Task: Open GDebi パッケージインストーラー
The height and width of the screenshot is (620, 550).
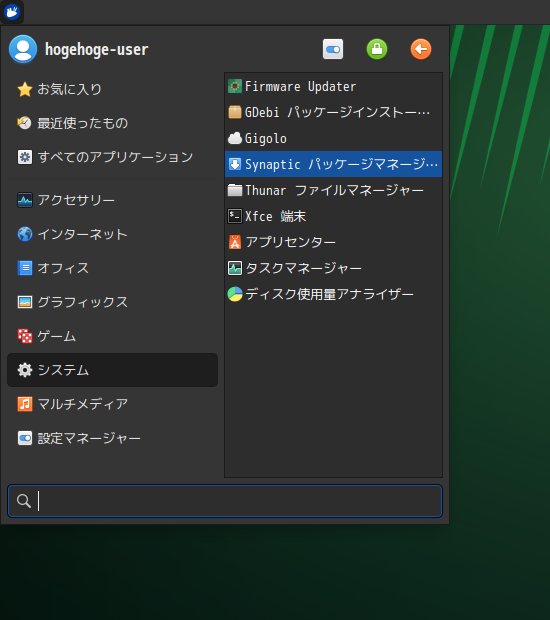Action: 333,112
